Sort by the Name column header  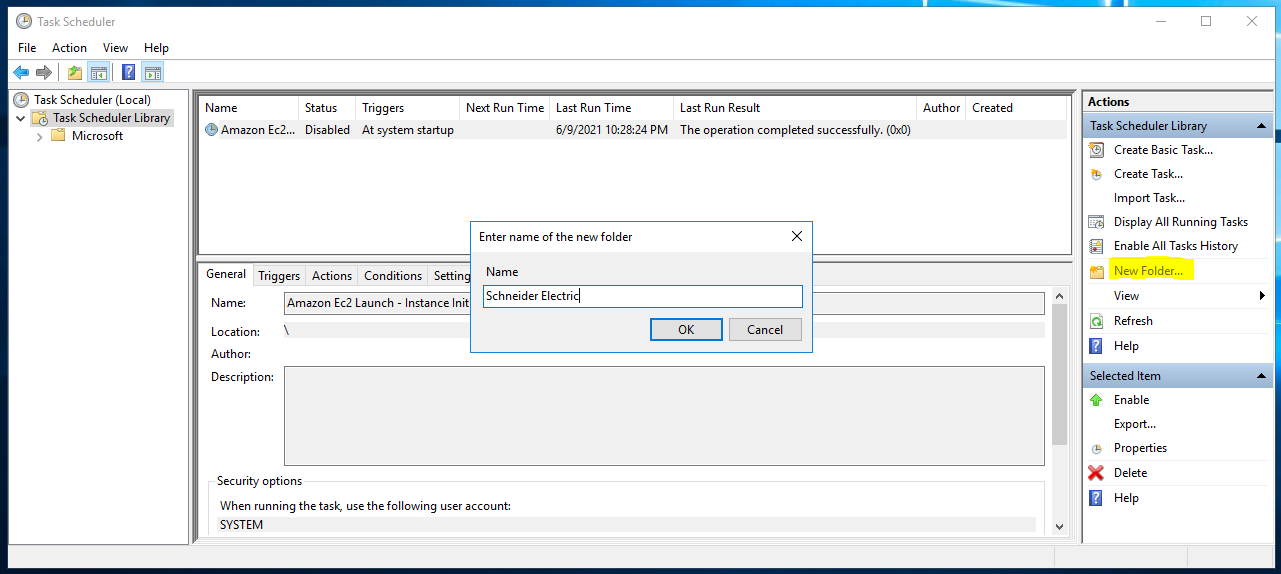[x=249, y=108]
